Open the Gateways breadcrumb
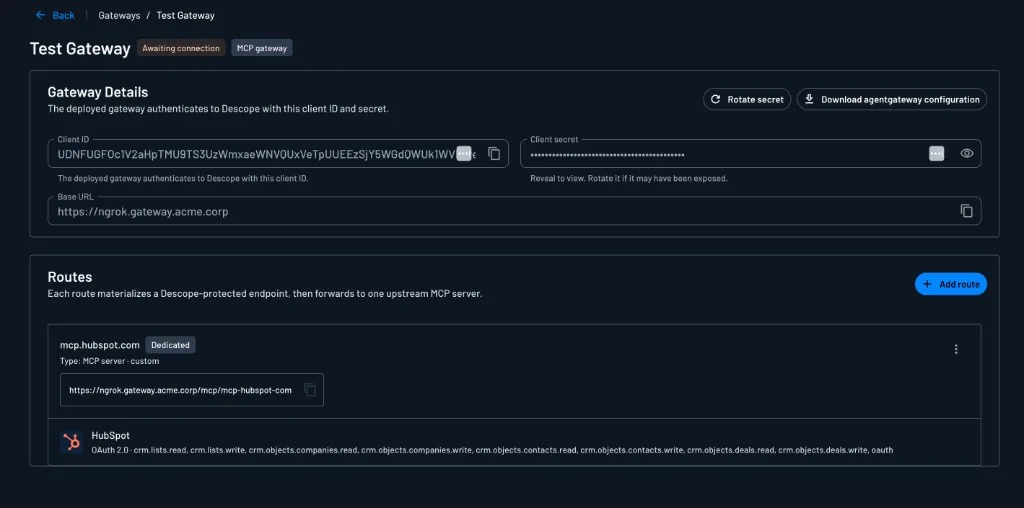Image resolution: width=1024 pixels, height=508 pixels. click(x=119, y=15)
